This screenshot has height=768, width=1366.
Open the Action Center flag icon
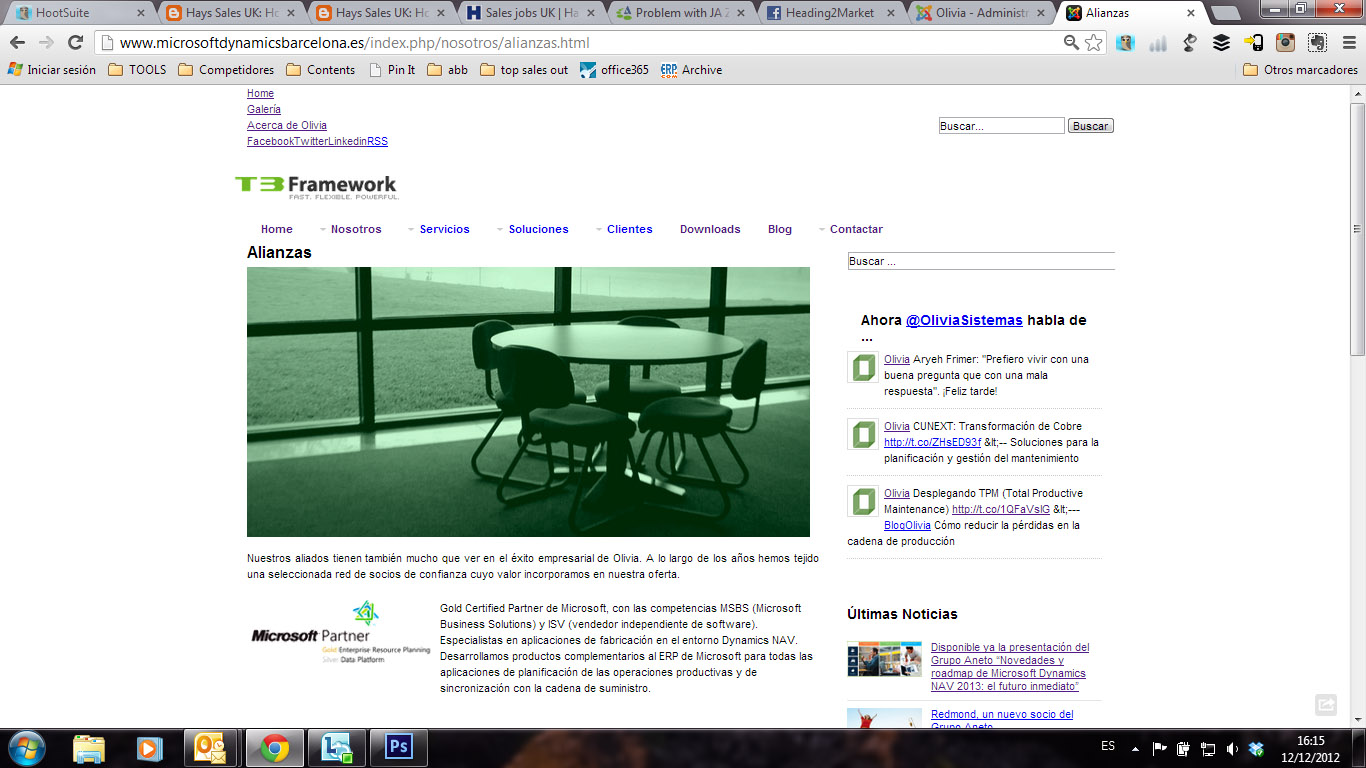click(x=1160, y=748)
